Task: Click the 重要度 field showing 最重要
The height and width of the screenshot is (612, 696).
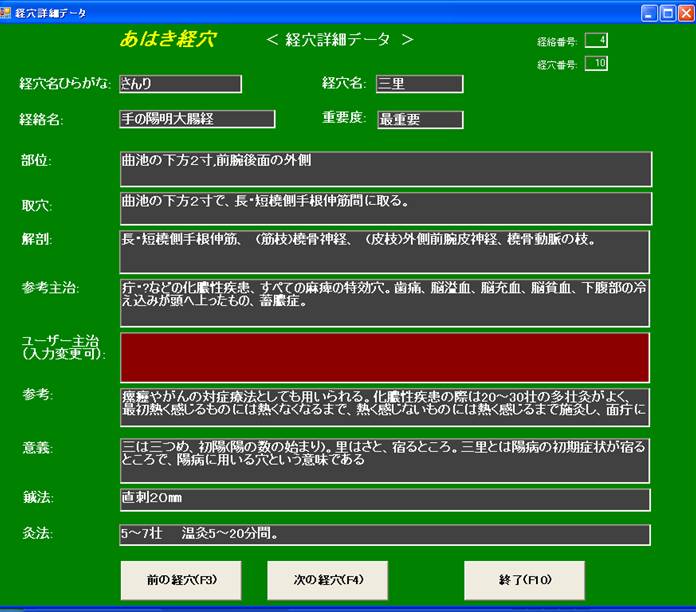Action: (420, 120)
